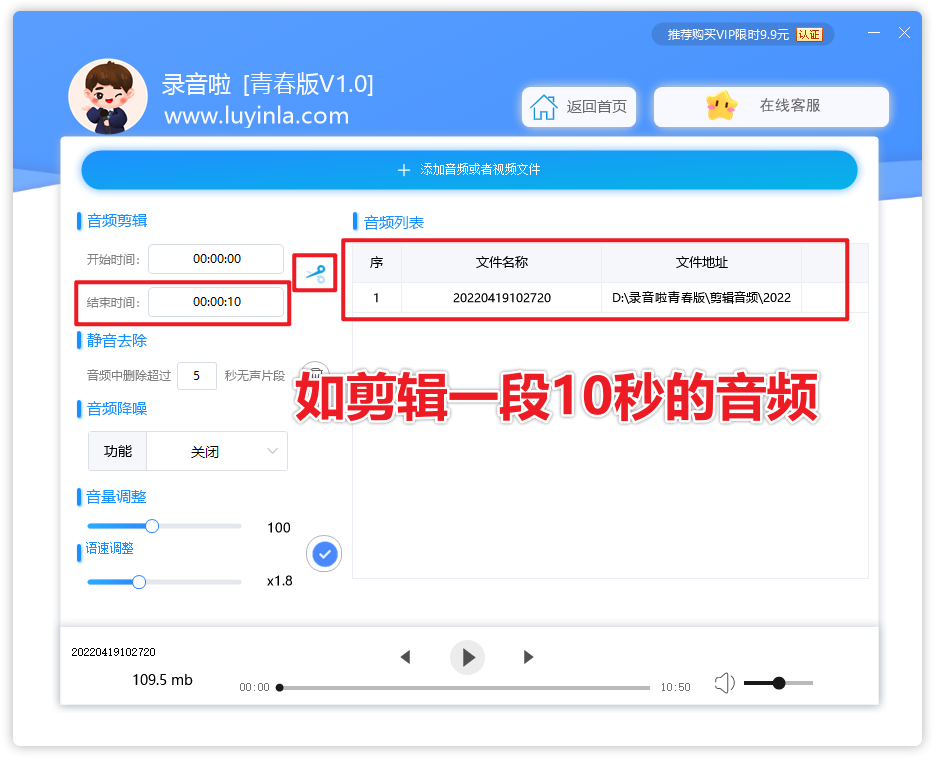This screenshot has width=940, height=760.
Task: Click the speed value x1.8
Action: pos(279,581)
